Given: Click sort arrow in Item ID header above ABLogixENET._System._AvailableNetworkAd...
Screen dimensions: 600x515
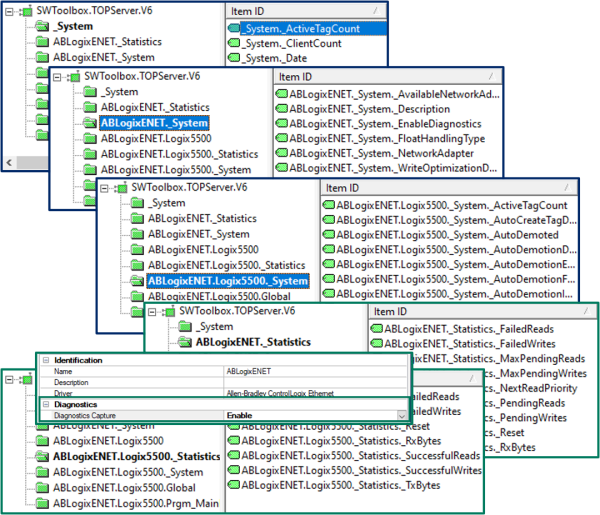Looking at the screenshot, I should [x=492, y=77].
